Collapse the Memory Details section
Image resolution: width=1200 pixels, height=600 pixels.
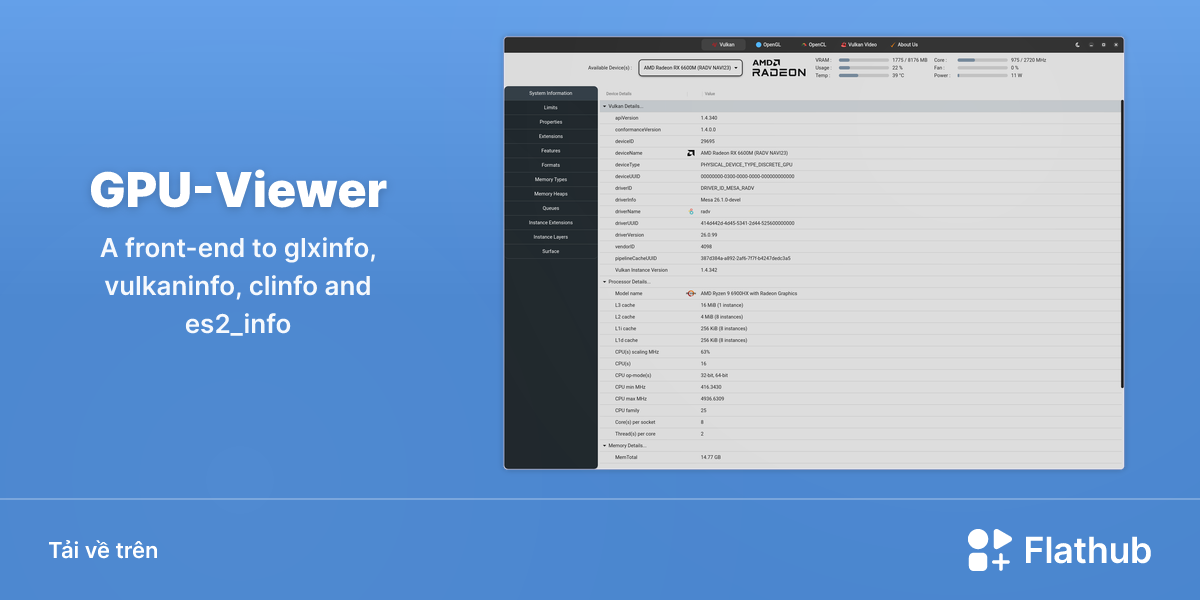(x=605, y=445)
